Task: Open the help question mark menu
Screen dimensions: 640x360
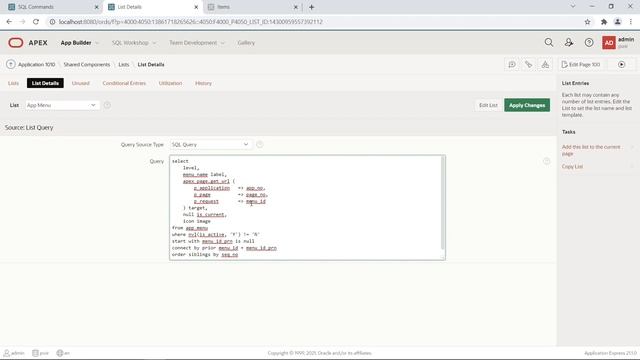Action: [589, 42]
